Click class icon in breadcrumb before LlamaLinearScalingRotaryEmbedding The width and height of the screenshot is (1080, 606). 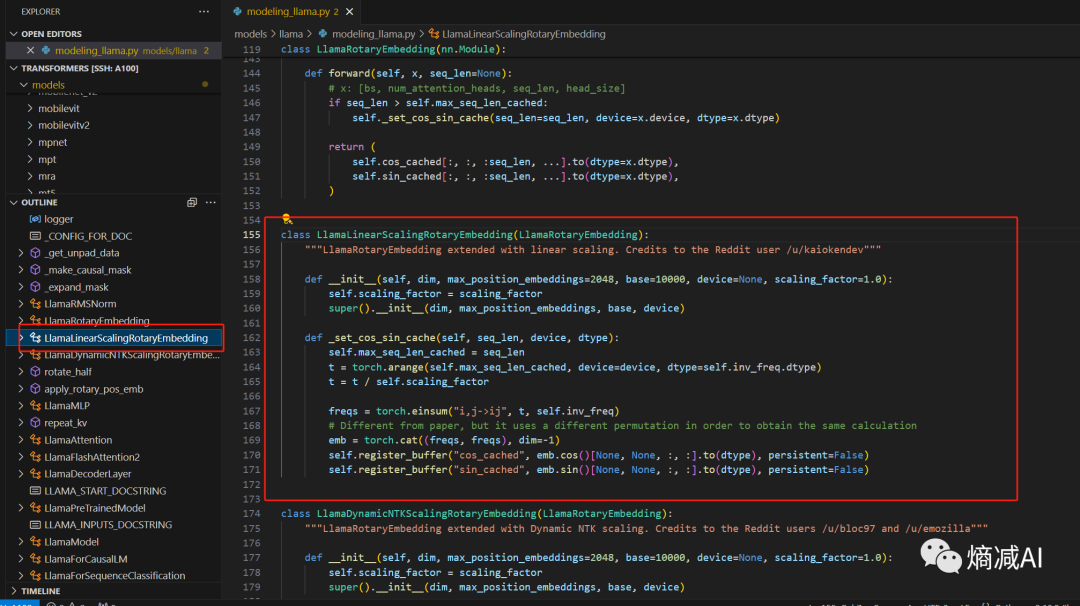click(434, 34)
